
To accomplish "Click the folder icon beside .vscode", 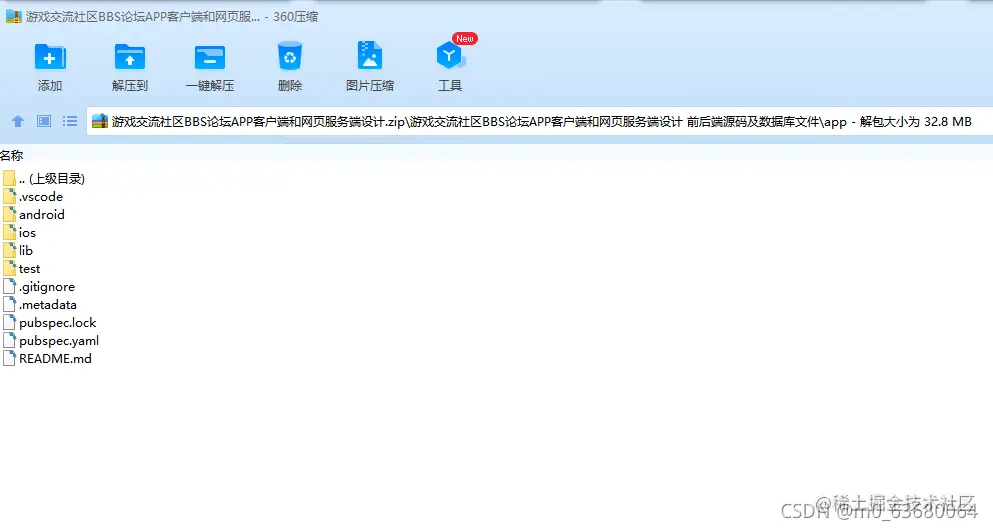I will click(9, 196).
